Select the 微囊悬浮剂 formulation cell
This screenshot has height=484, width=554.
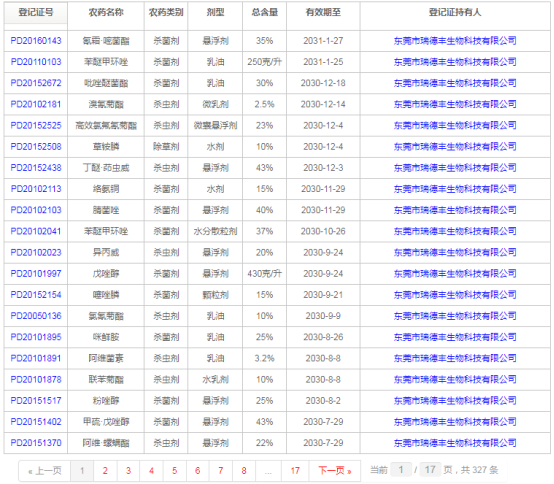(215, 125)
